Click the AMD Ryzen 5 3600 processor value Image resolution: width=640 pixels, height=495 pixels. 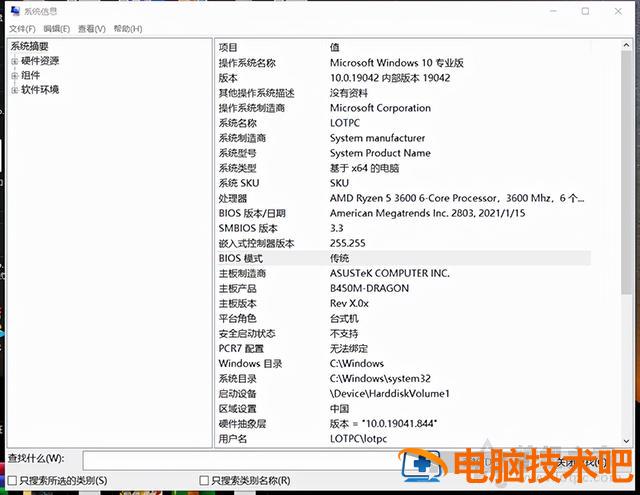(x=457, y=198)
